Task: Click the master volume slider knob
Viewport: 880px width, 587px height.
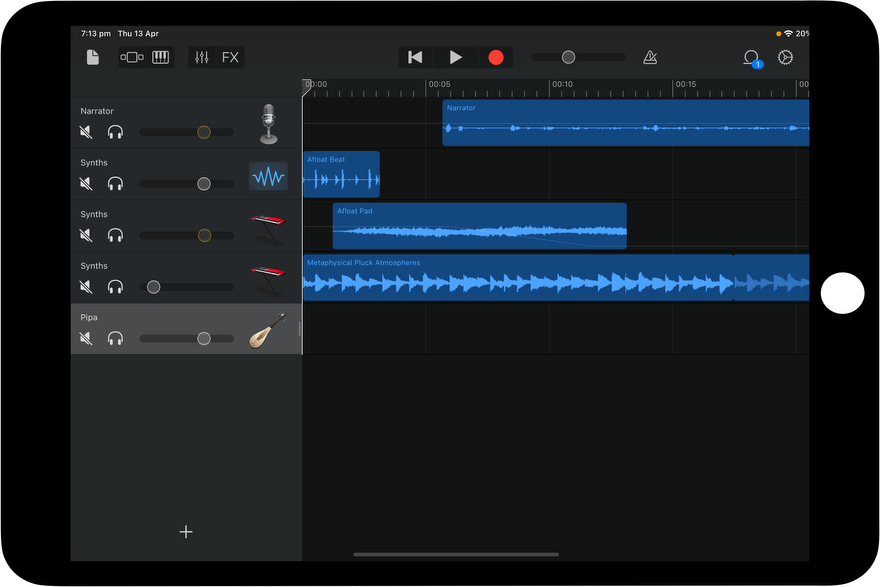Action: click(x=568, y=57)
